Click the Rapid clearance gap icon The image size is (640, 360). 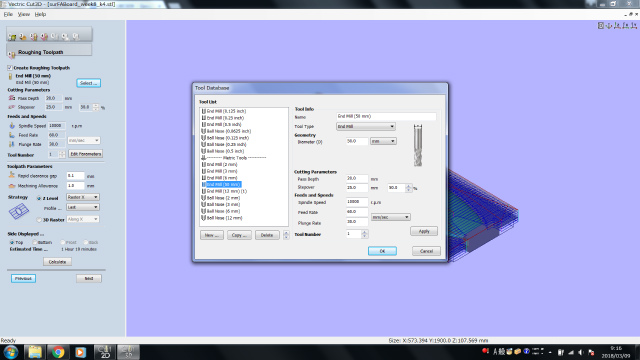pos(11,175)
